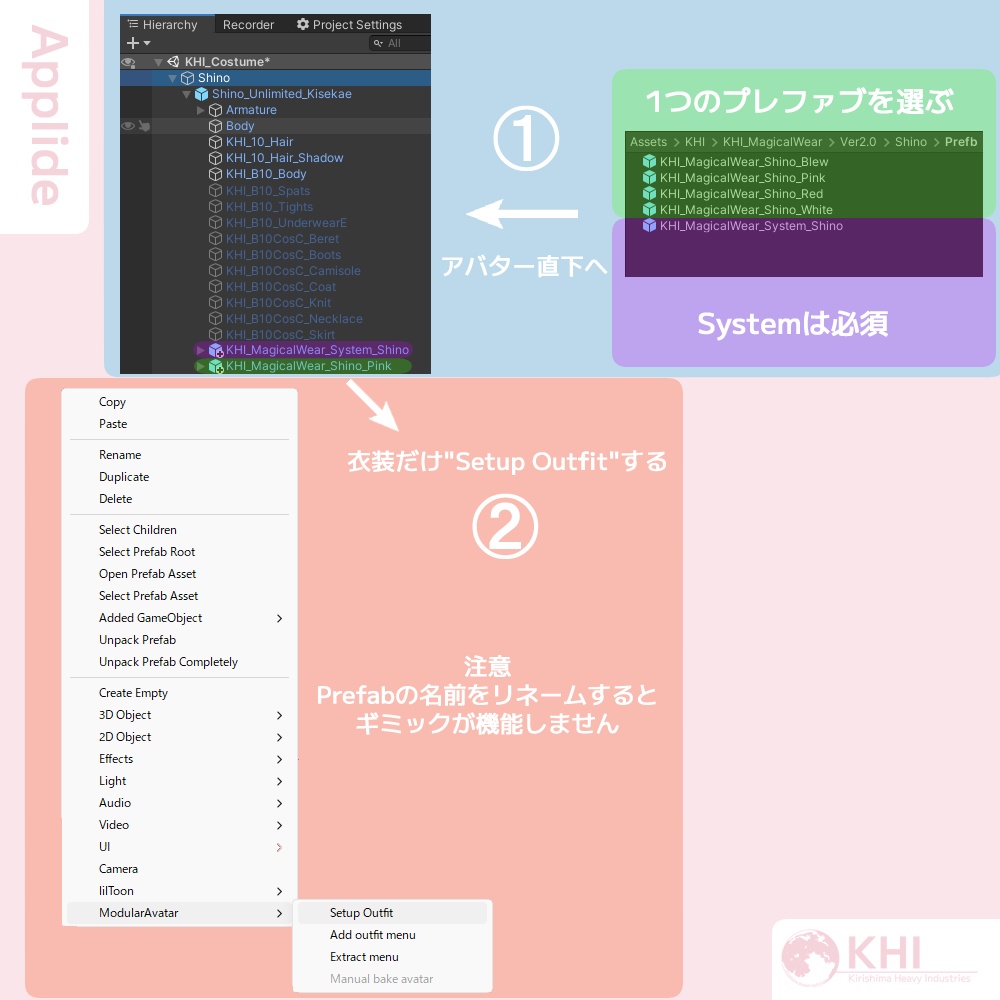This screenshot has width=1000, height=1000.
Task: Click the KHI_MagicalWear_Shino_Blew prefab asset icon
Action: (649, 161)
